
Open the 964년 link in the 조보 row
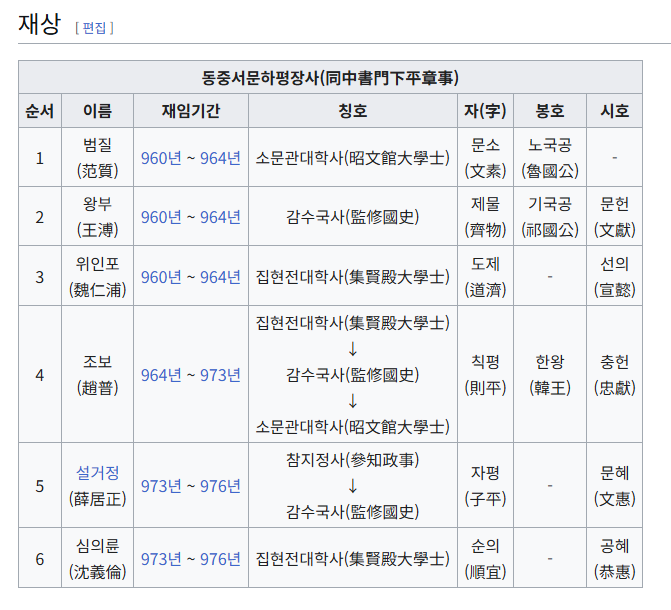pyautogui.click(x=161, y=375)
